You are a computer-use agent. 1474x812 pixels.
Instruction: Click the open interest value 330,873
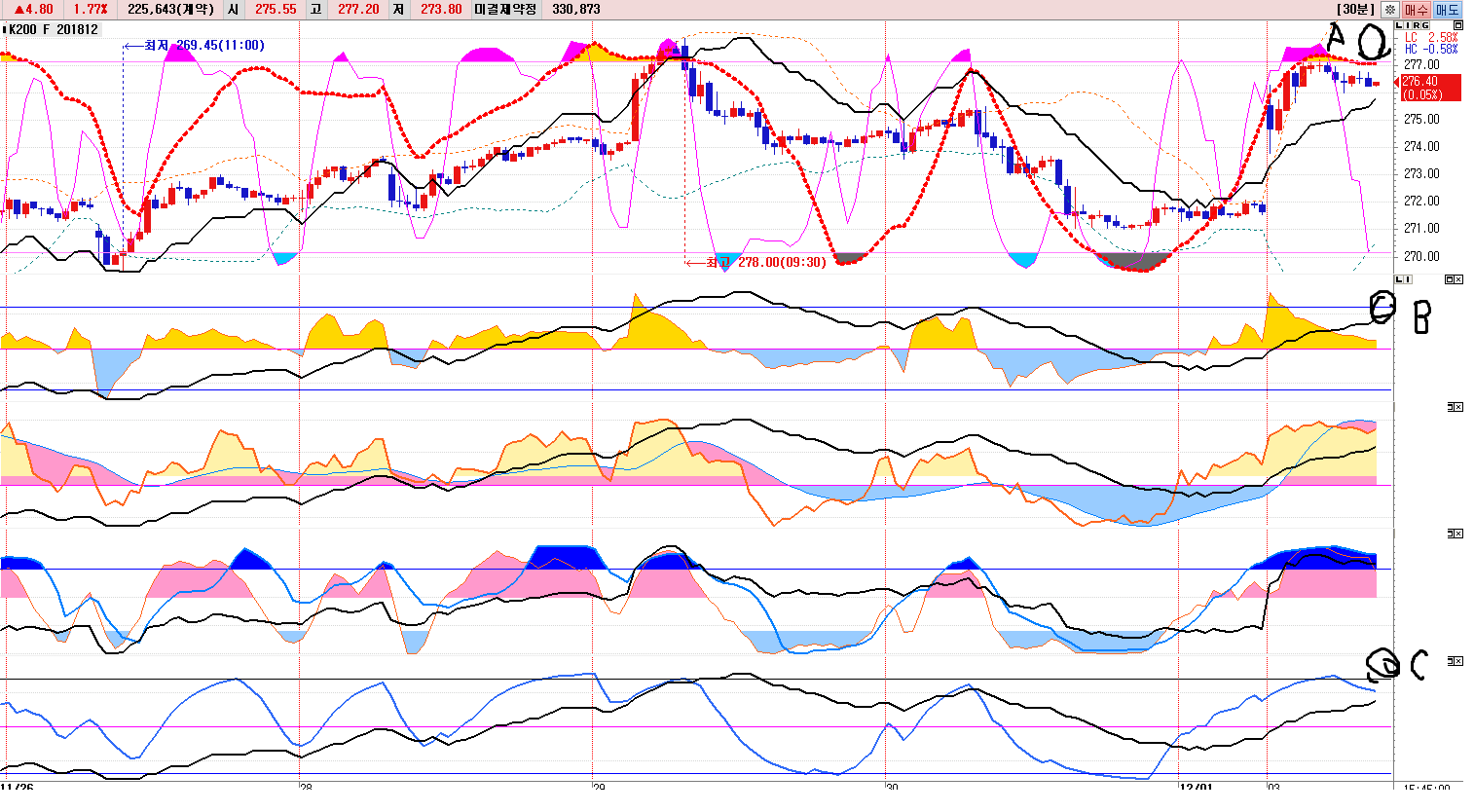point(575,9)
